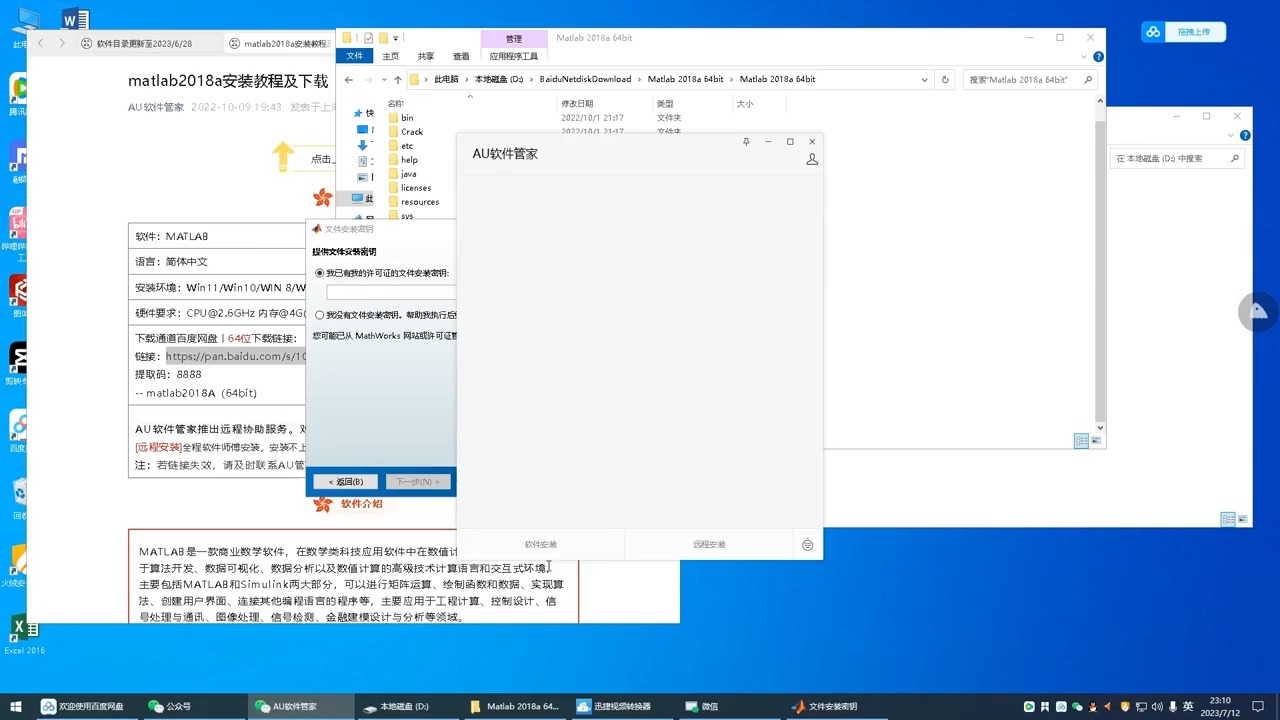Switch to the 查看 ribbon tab
1280x720 pixels.
(x=461, y=56)
